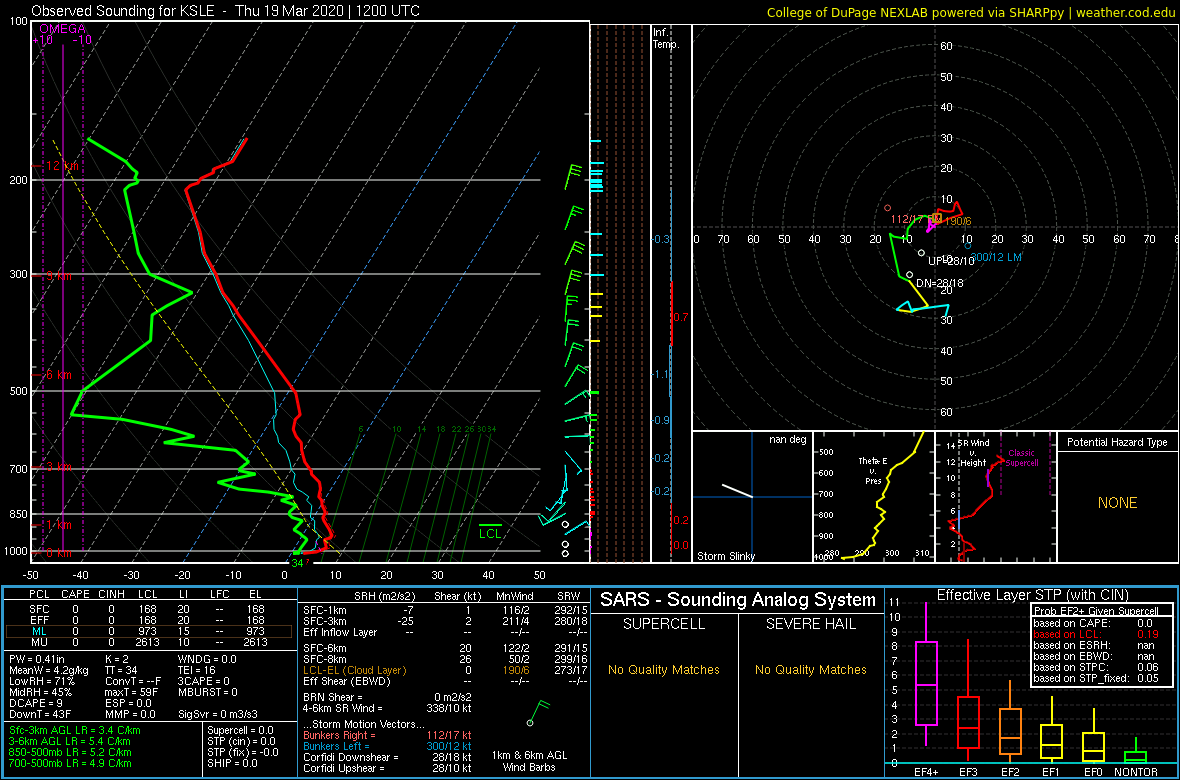Click the EF1 axis label
The height and width of the screenshot is (780, 1180).
point(1051,772)
